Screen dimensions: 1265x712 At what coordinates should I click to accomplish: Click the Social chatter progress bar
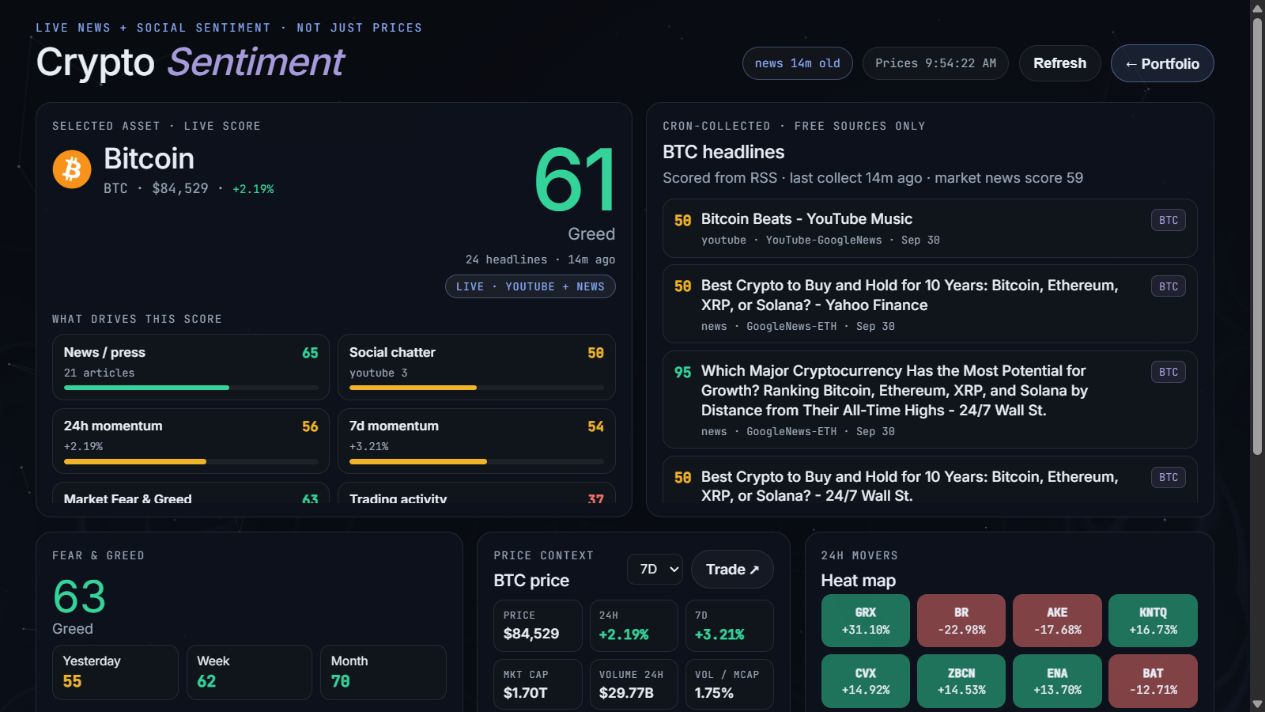pos(476,387)
